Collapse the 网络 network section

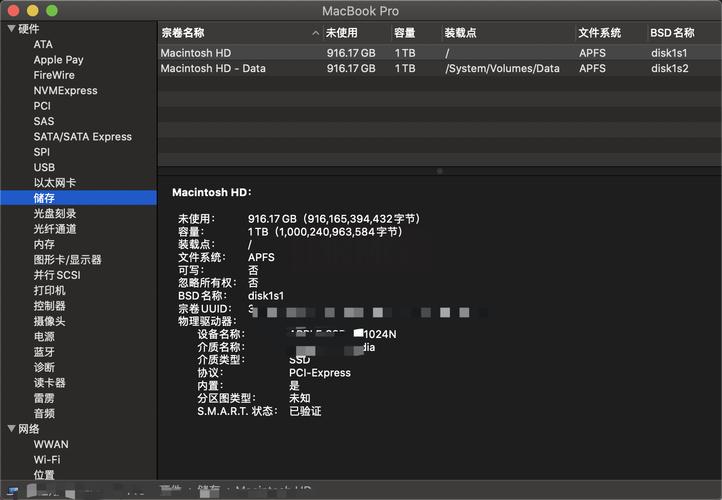coord(12,429)
